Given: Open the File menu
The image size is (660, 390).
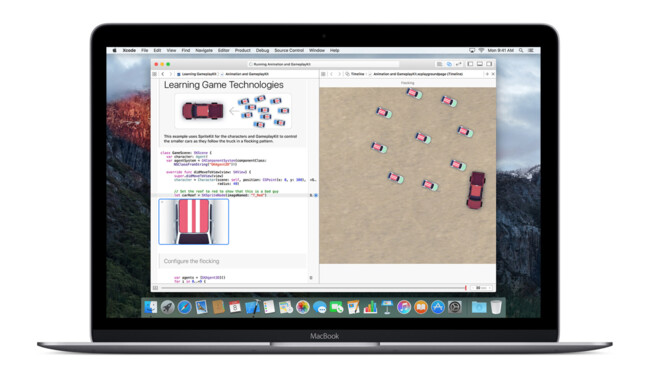Looking at the screenshot, I should click(145, 50).
